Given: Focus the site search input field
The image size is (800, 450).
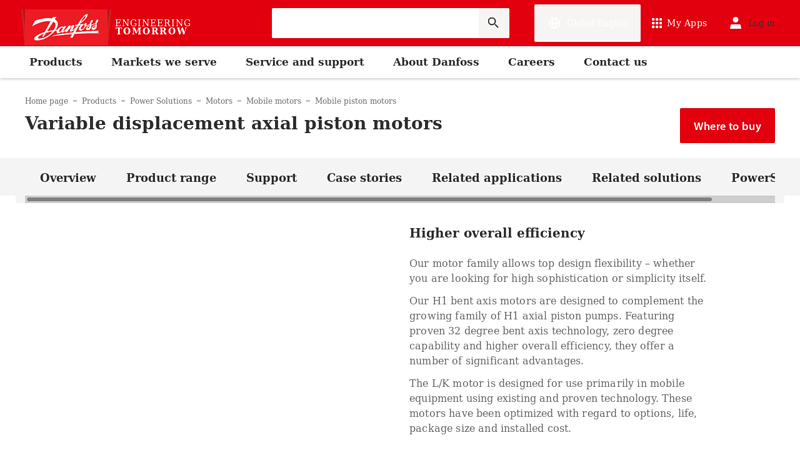Looking at the screenshot, I should 376,23.
